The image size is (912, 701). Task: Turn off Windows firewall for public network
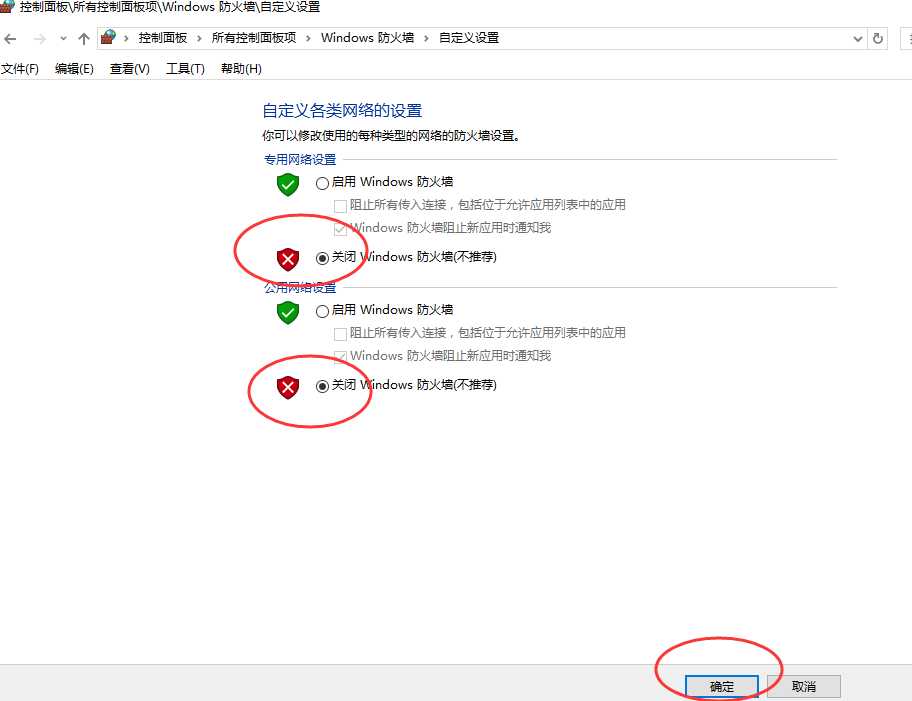click(x=322, y=386)
